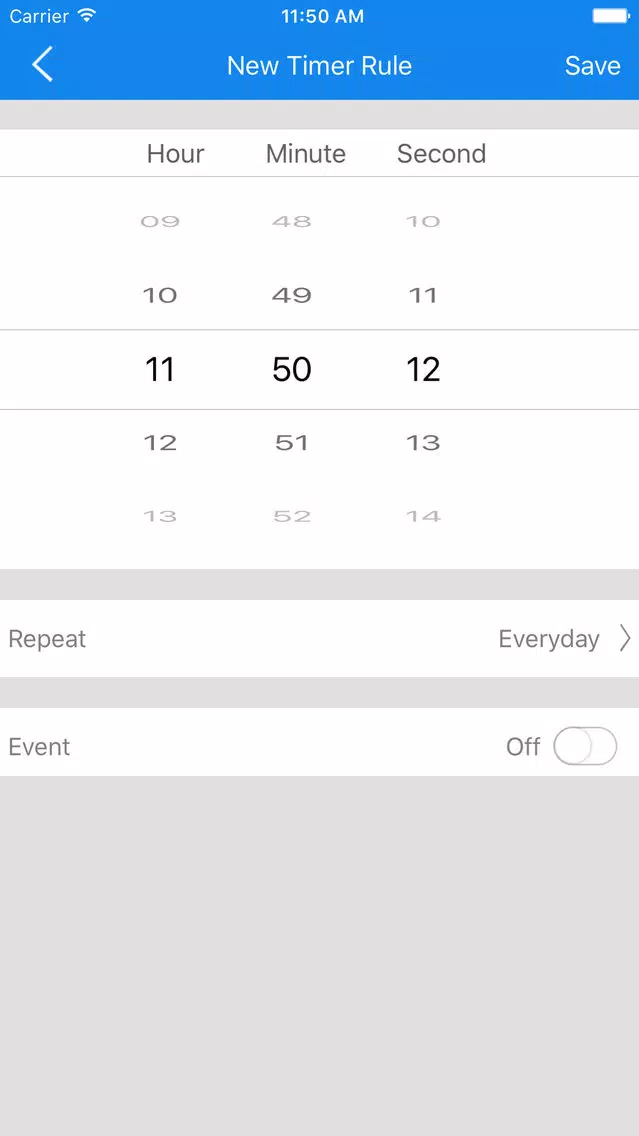Select faded second 14 value
The height and width of the screenshot is (1136, 639).
pyautogui.click(x=423, y=516)
